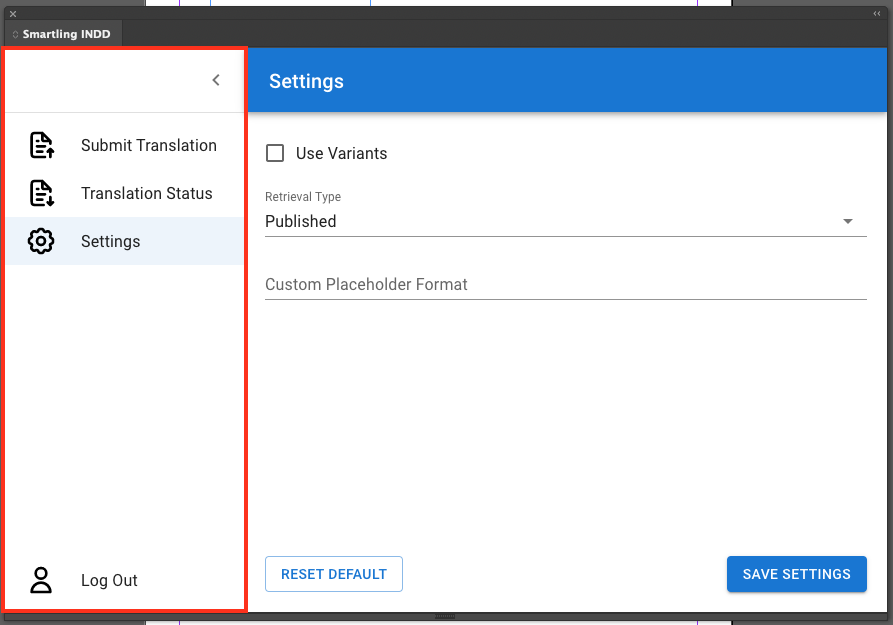This screenshot has height=625, width=893.
Task: Click the panel resize grip at bottom edge
Action: (x=445, y=616)
